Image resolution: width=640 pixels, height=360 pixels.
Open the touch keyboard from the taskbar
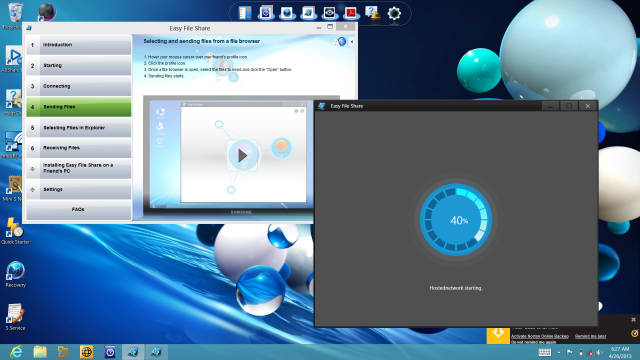click(x=544, y=352)
